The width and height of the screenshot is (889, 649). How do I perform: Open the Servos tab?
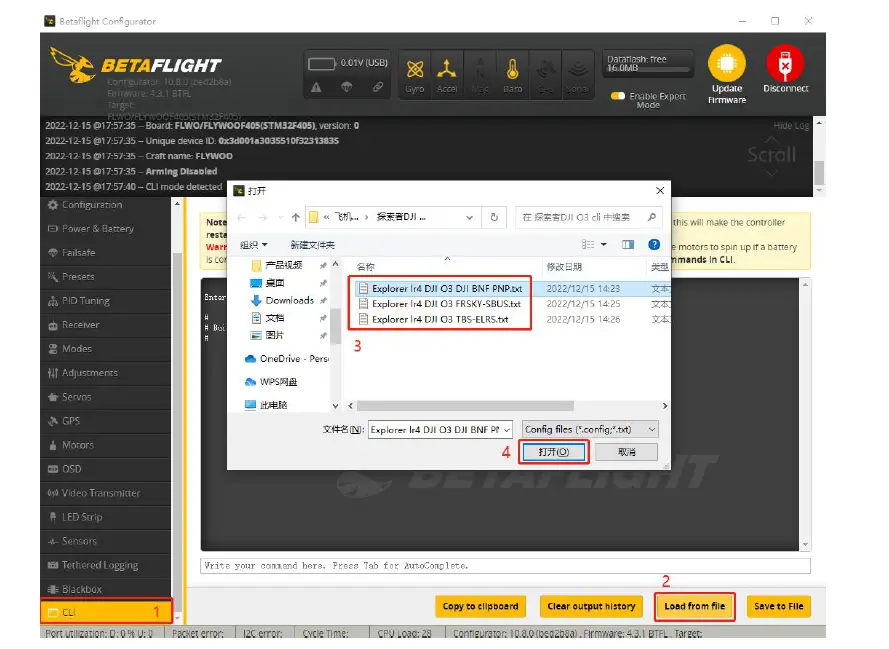point(105,397)
